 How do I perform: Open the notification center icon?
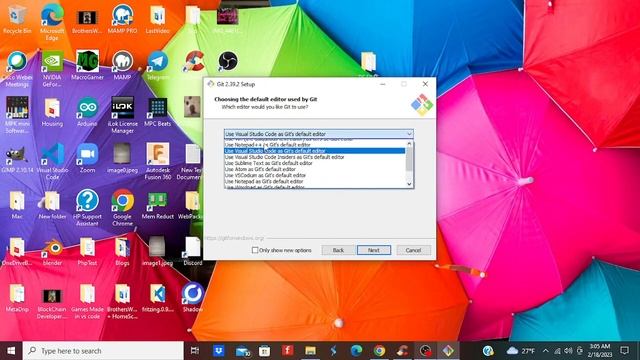pyautogui.click(x=624, y=351)
